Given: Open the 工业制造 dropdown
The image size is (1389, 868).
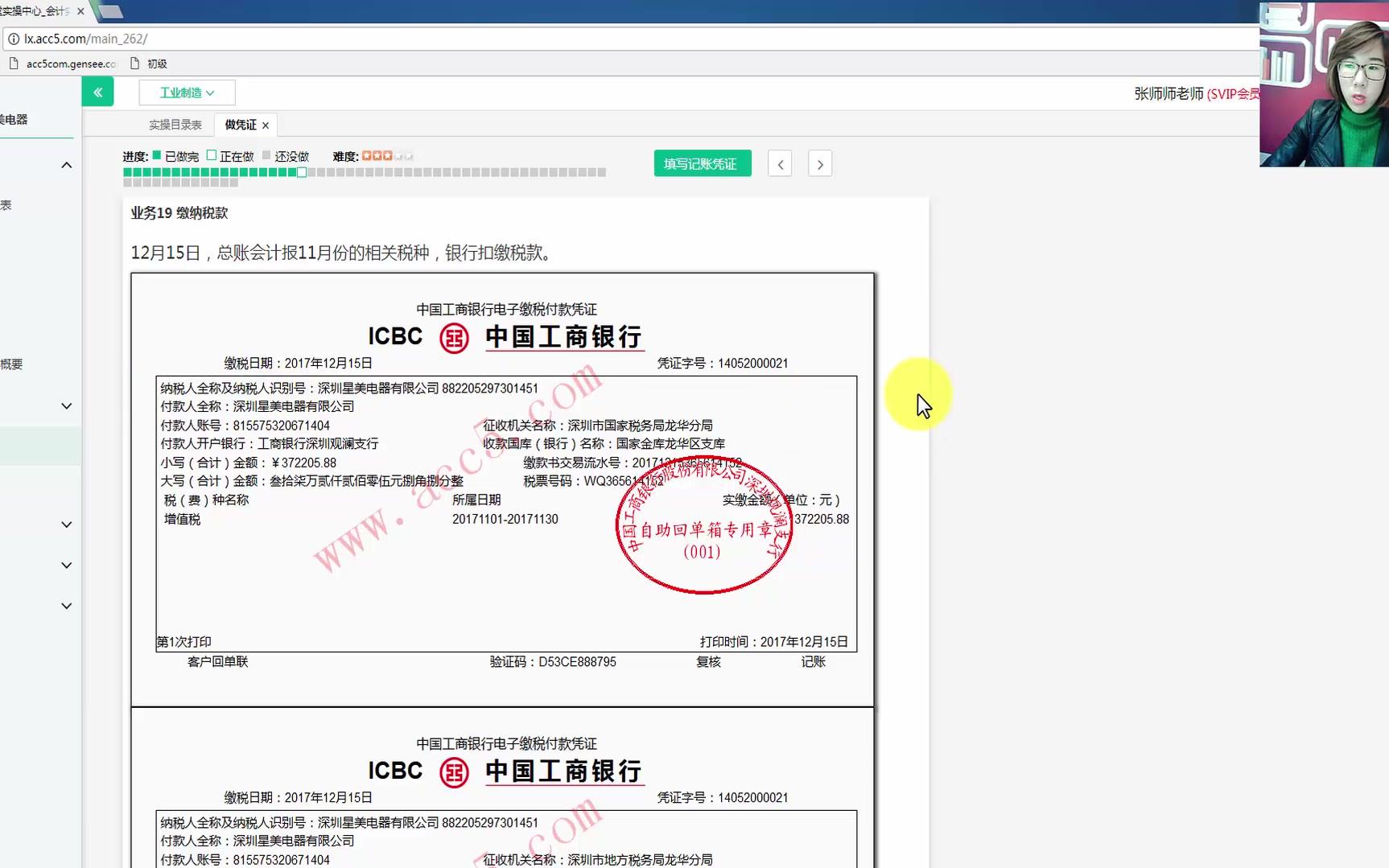Looking at the screenshot, I should pos(187,92).
